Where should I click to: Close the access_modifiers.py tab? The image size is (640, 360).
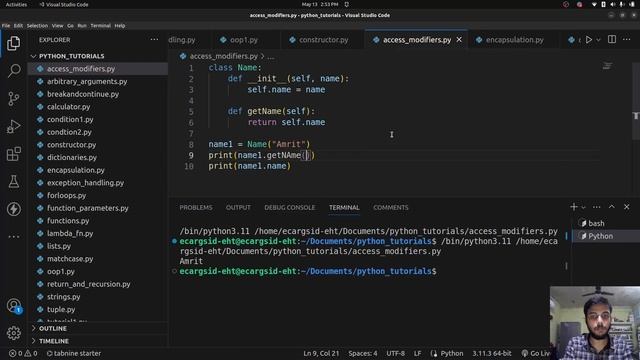(x=459, y=40)
